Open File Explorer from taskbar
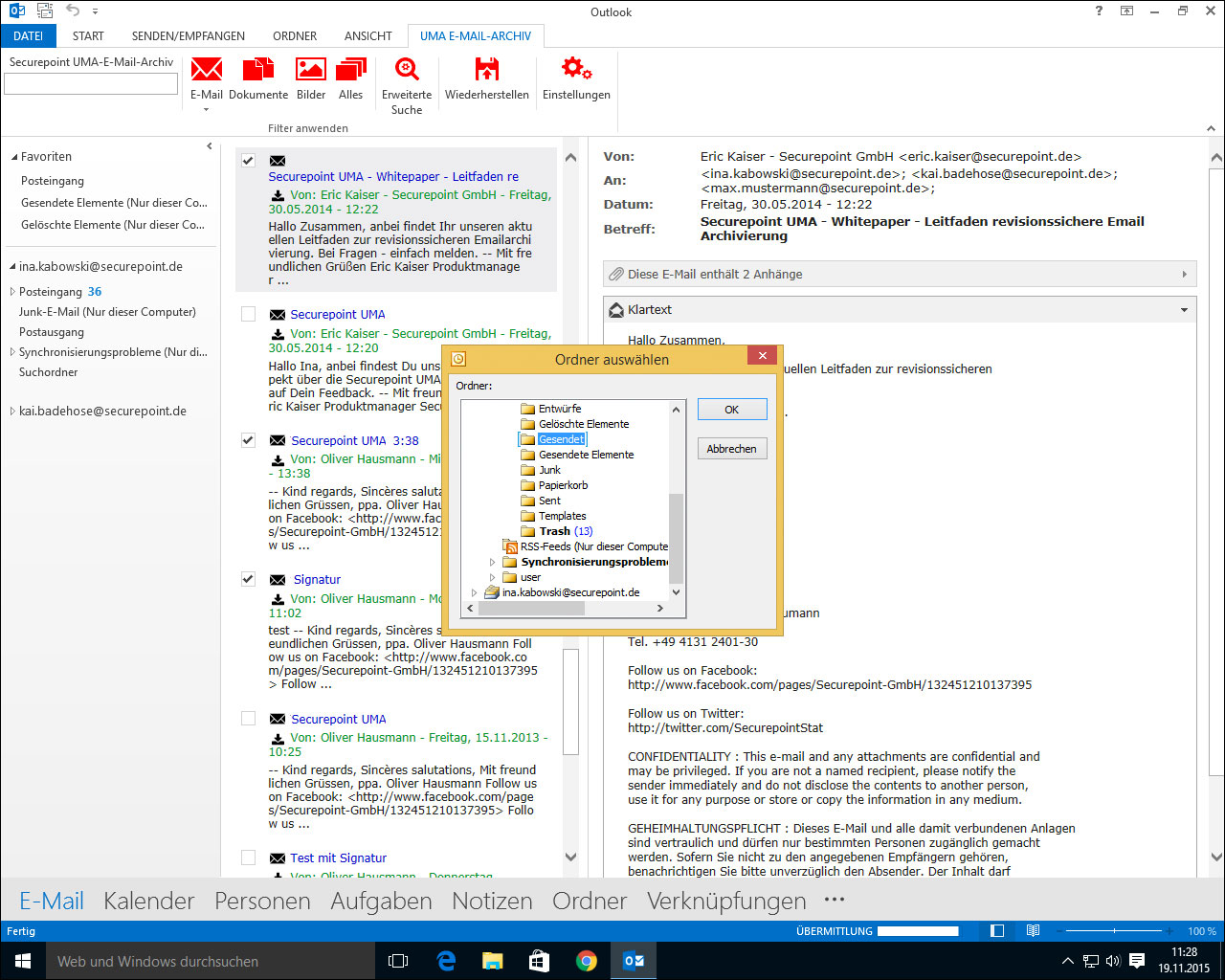Screen dimensions: 1225x980 (x=492, y=961)
